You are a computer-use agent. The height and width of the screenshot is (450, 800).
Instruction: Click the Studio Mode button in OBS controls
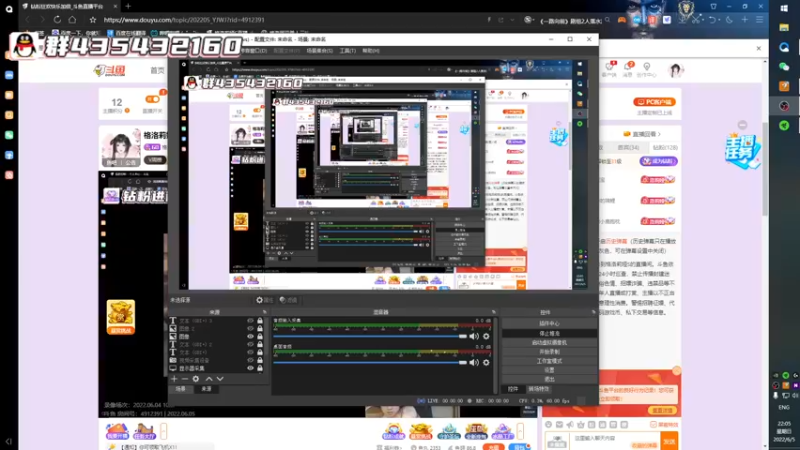(x=549, y=361)
